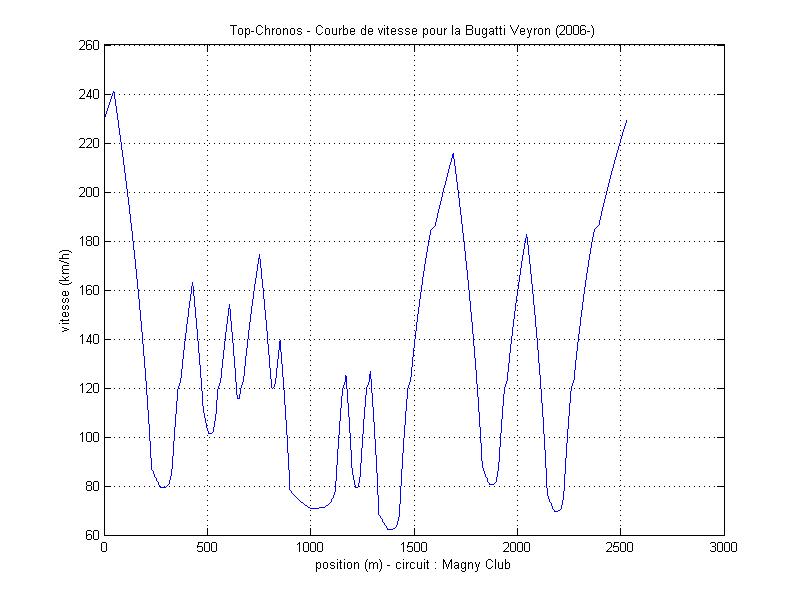Select the y-axis tick label 240
The width and height of the screenshot is (800, 601).
(x=89, y=94)
